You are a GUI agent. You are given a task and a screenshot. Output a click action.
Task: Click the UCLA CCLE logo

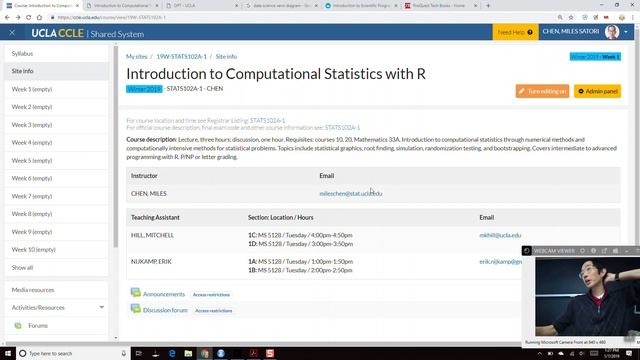click(58, 33)
